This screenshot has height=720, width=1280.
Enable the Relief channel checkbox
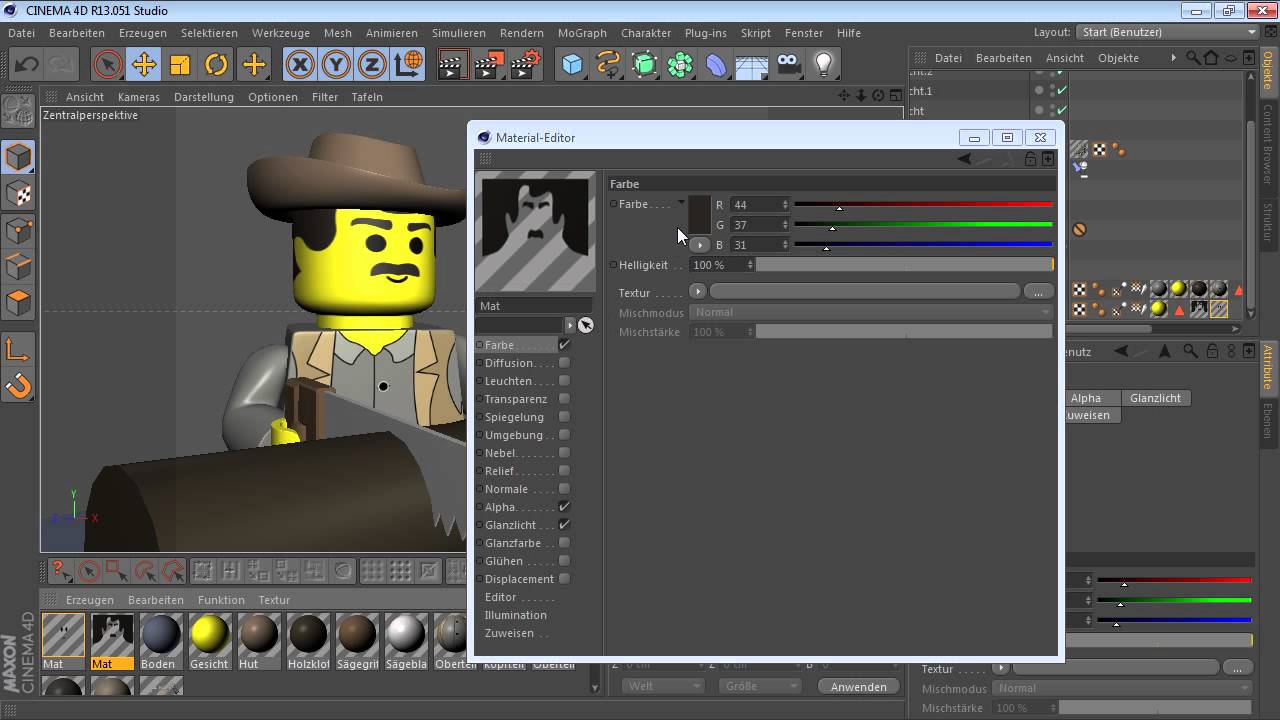(x=564, y=471)
